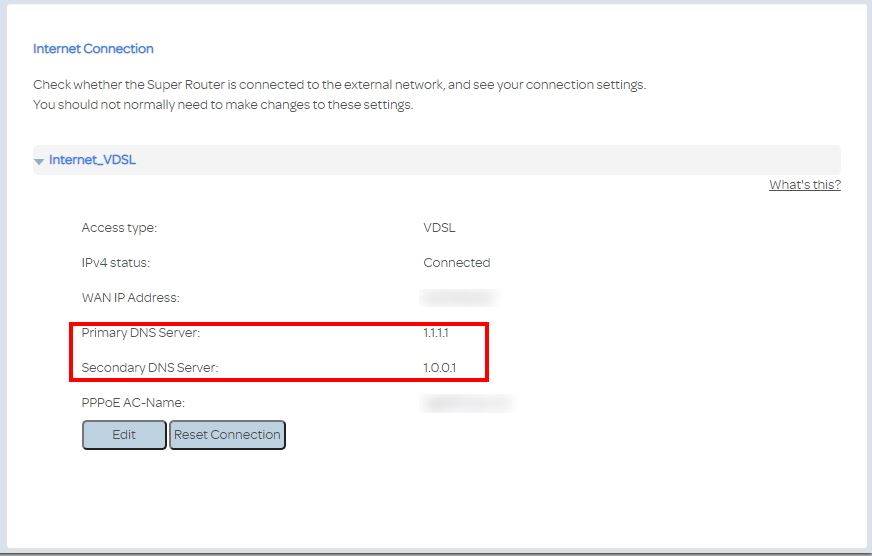Screen dimensions: 872x556
Task: Open the What's this? help link
Action: pos(805,185)
